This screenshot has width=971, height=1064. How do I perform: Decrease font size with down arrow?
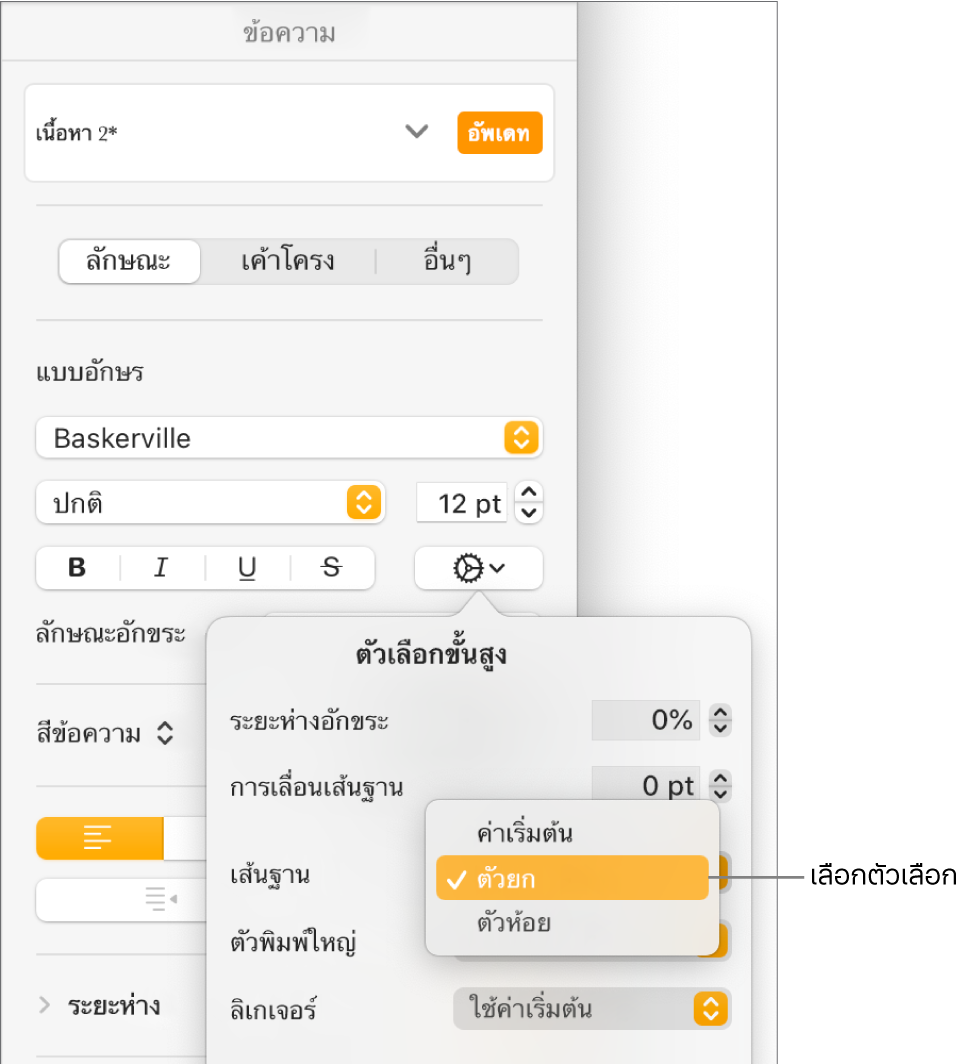pos(529,514)
